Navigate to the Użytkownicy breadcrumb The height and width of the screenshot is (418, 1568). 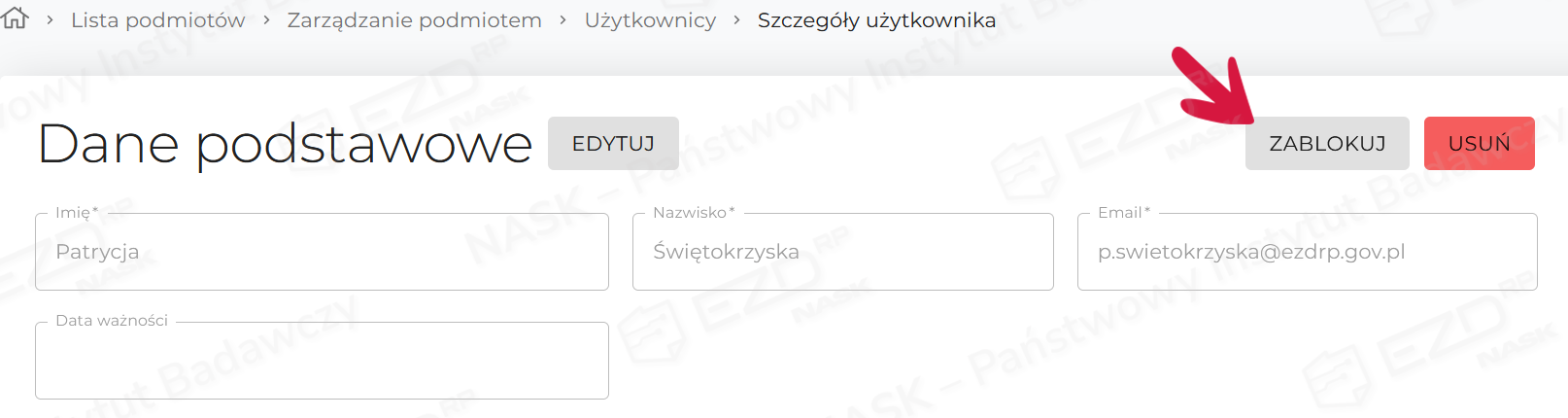[x=650, y=20]
